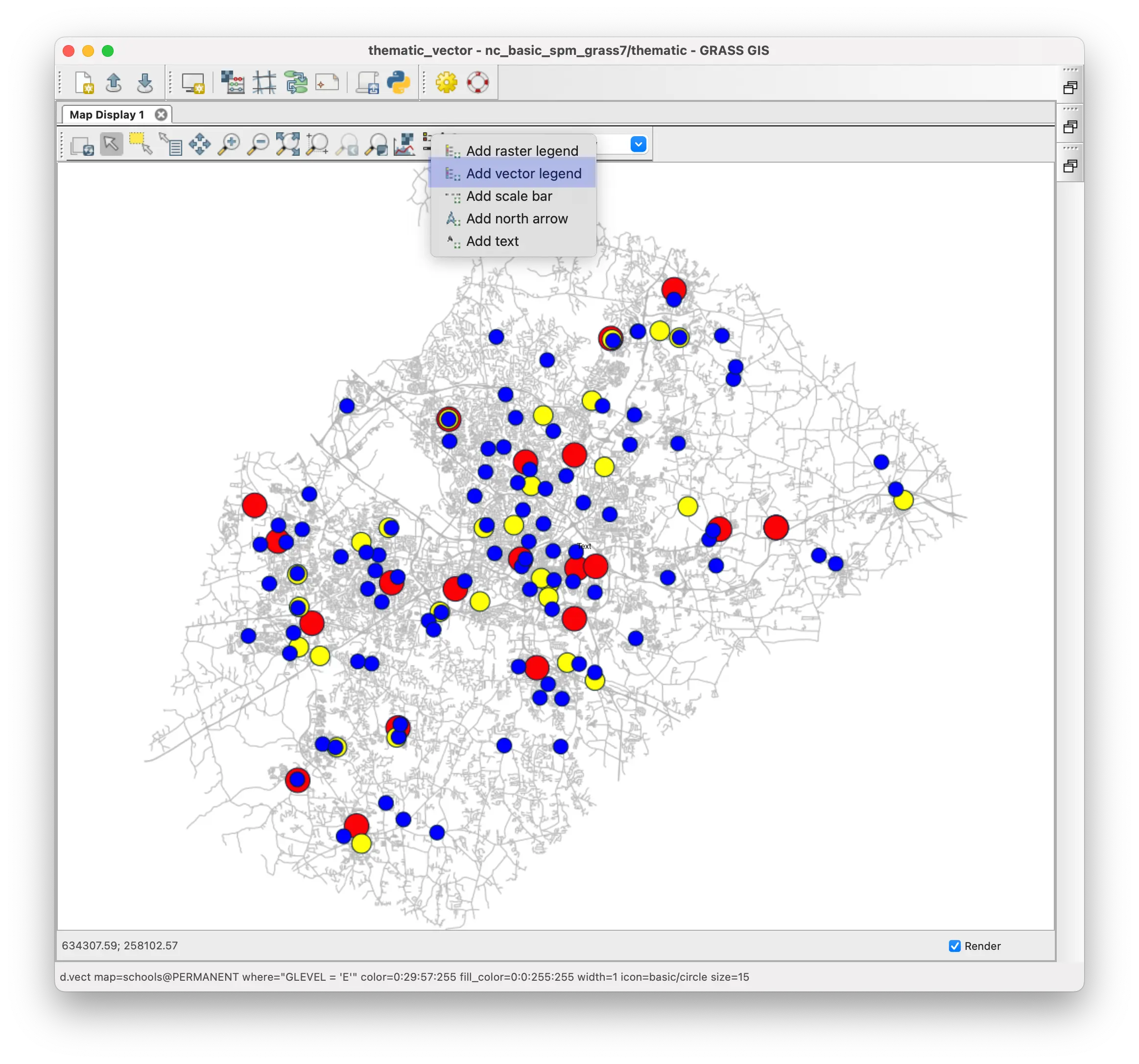The image size is (1139, 1064).
Task: Toggle the Render checkbox
Action: tap(954, 946)
